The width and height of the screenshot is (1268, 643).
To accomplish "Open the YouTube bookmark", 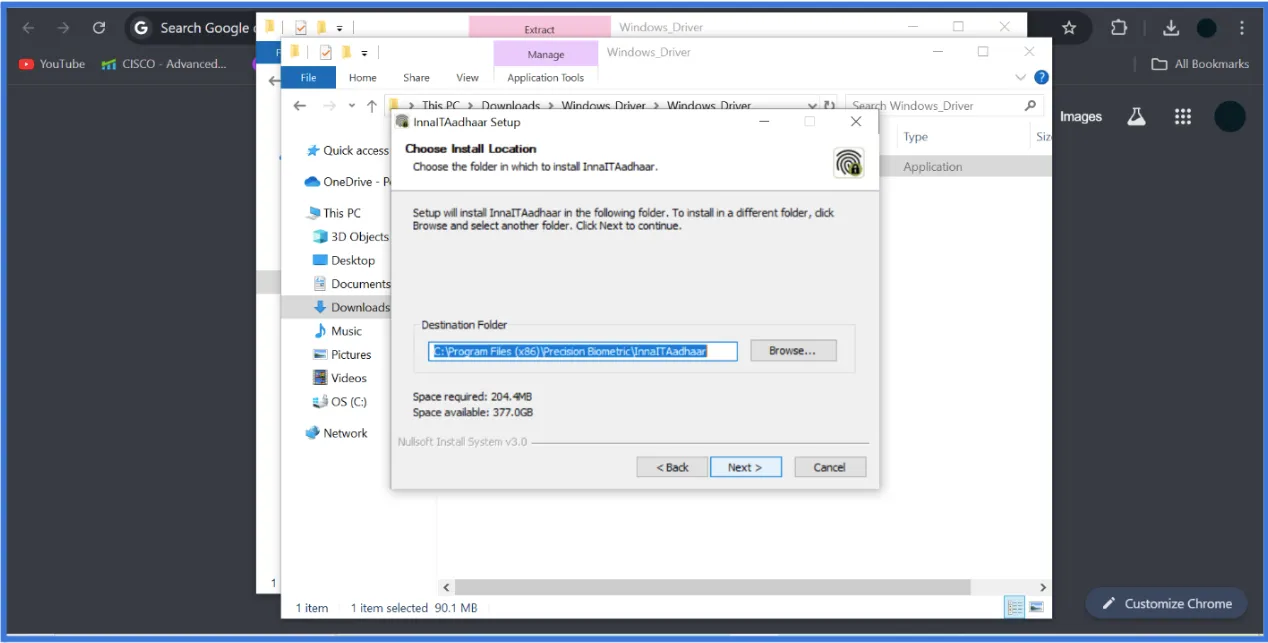I will (x=52, y=64).
